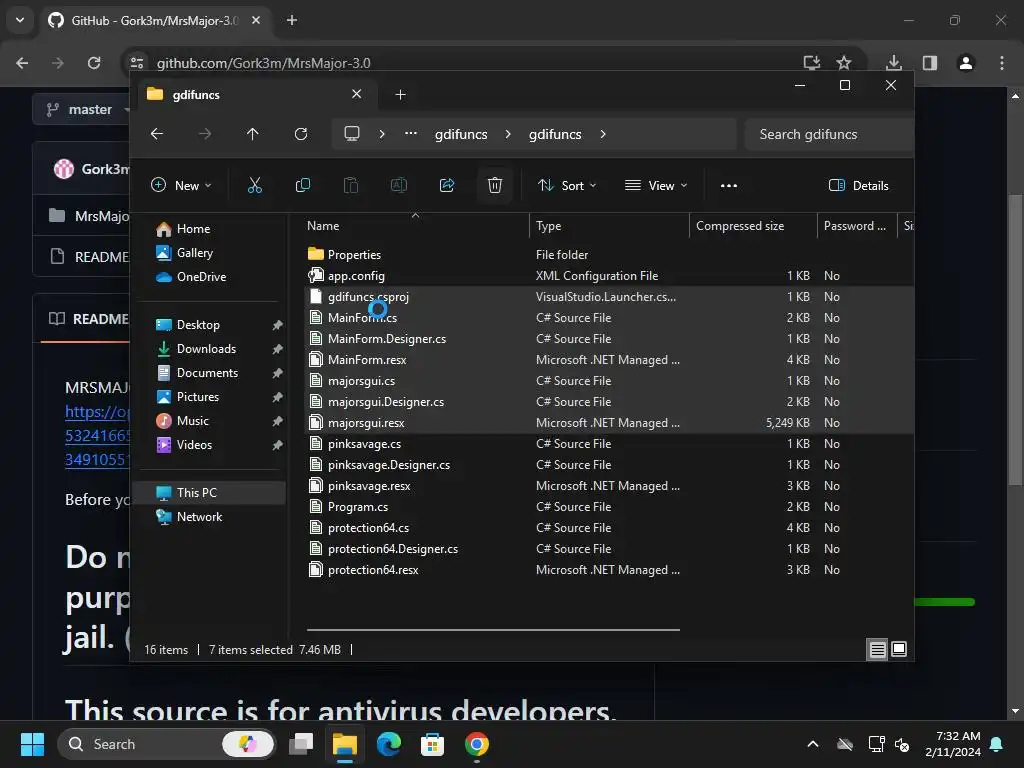This screenshot has width=1024, height=768.
Task: Click the Delete trash can icon
Action: [x=495, y=185]
